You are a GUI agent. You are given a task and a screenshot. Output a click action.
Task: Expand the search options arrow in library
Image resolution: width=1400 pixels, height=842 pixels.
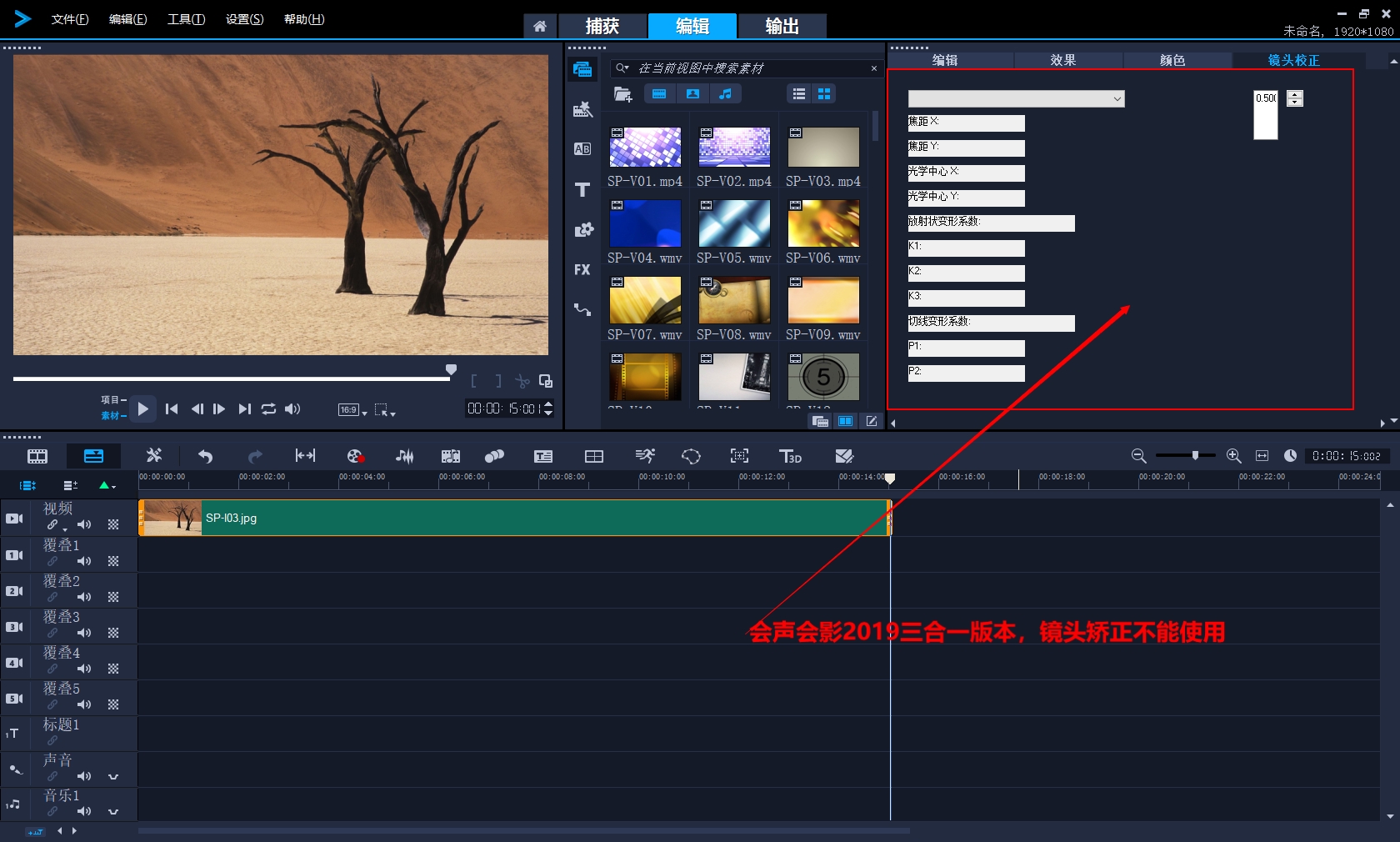622,68
